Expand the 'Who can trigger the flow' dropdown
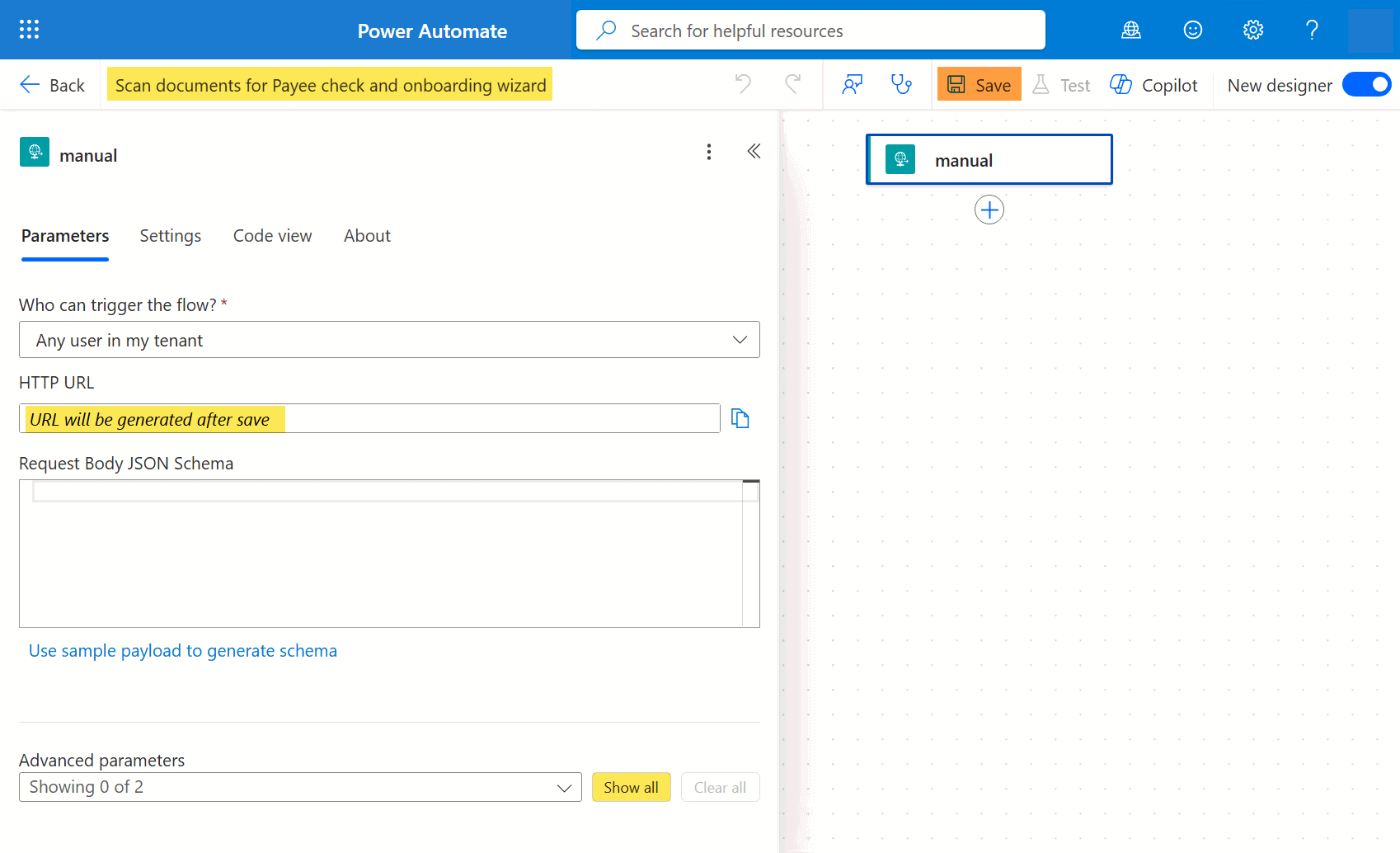The width and height of the screenshot is (1400, 853). pyautogui.click(x=389, y=340)
